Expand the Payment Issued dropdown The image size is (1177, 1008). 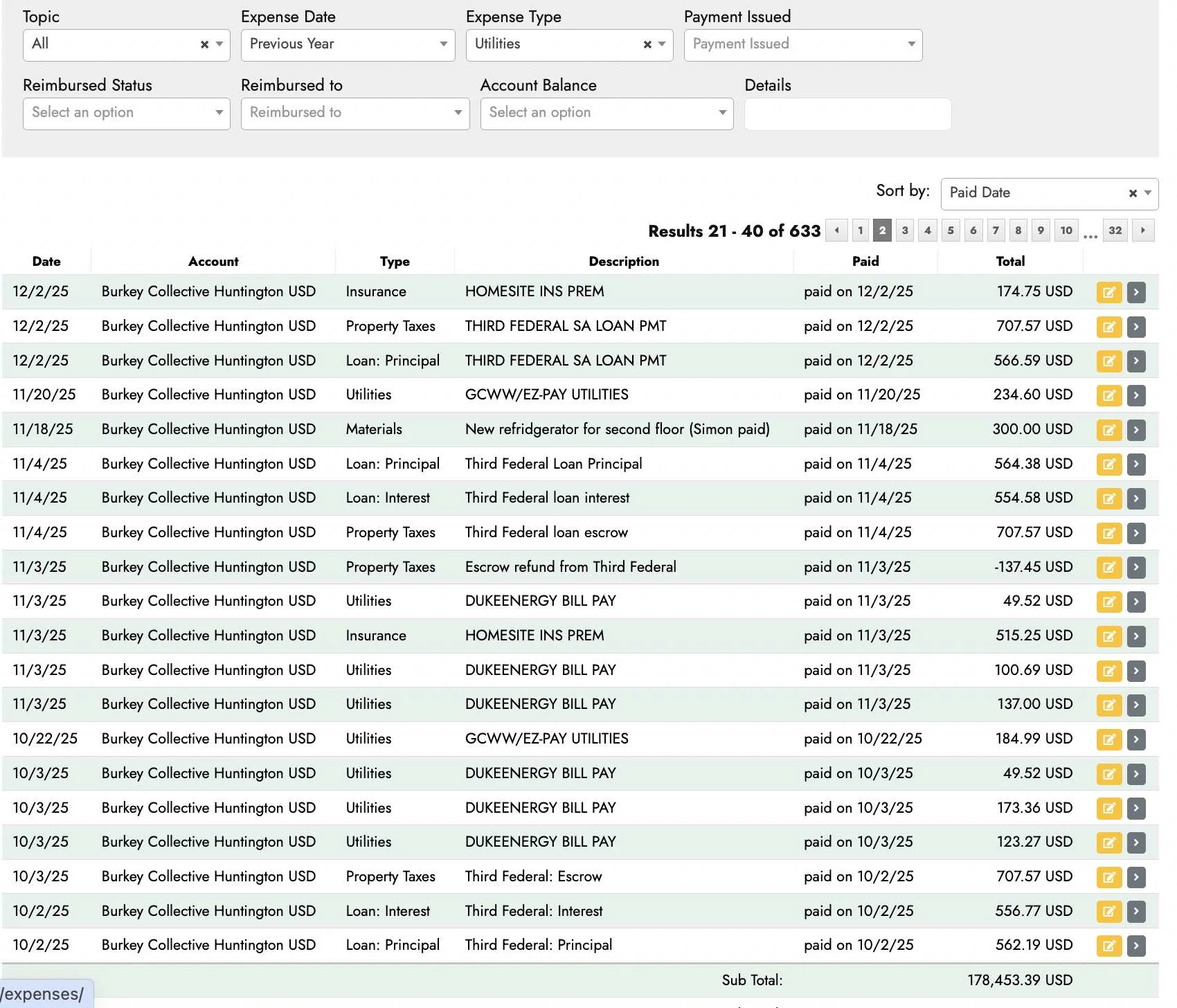click(802, 45)
